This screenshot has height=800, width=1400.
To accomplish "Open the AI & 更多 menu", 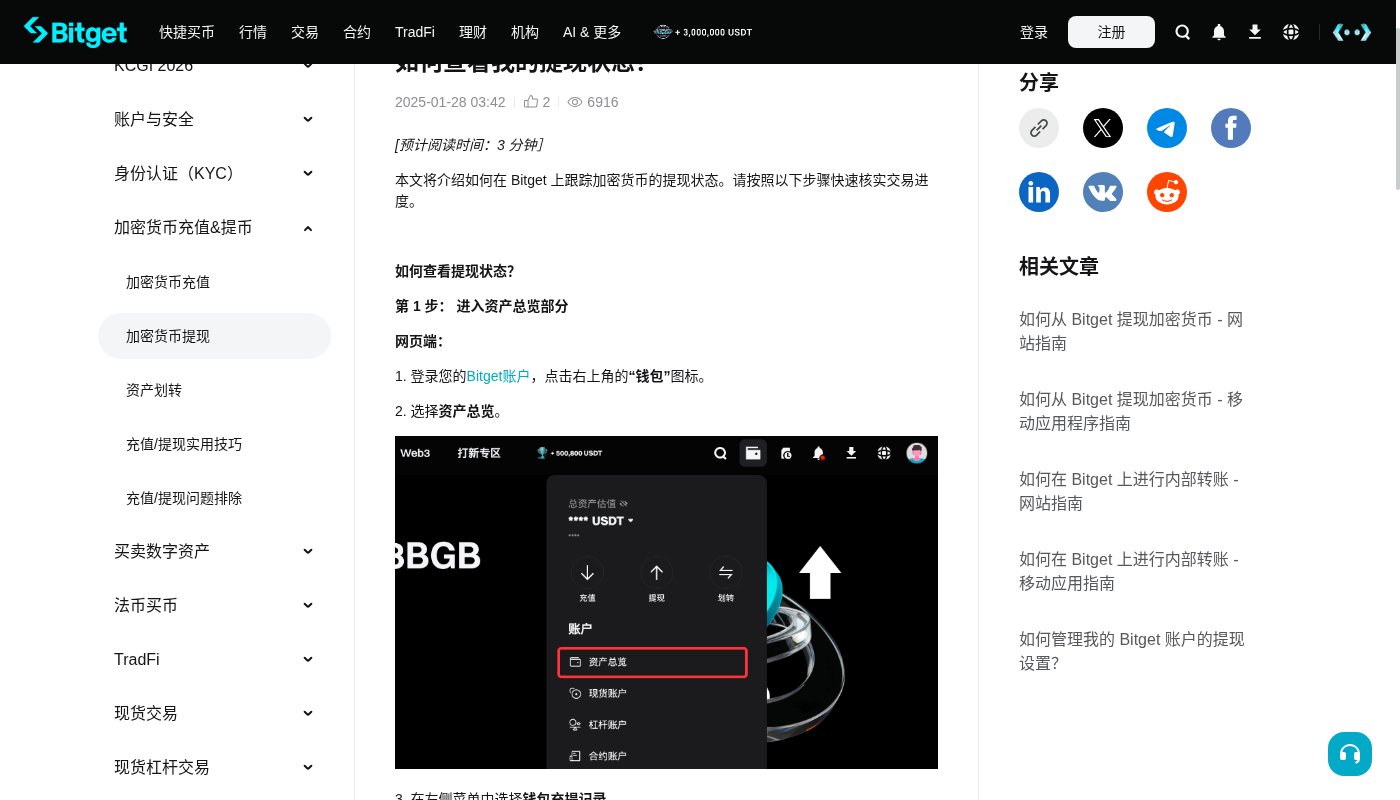I will click(x=592, y=32).
